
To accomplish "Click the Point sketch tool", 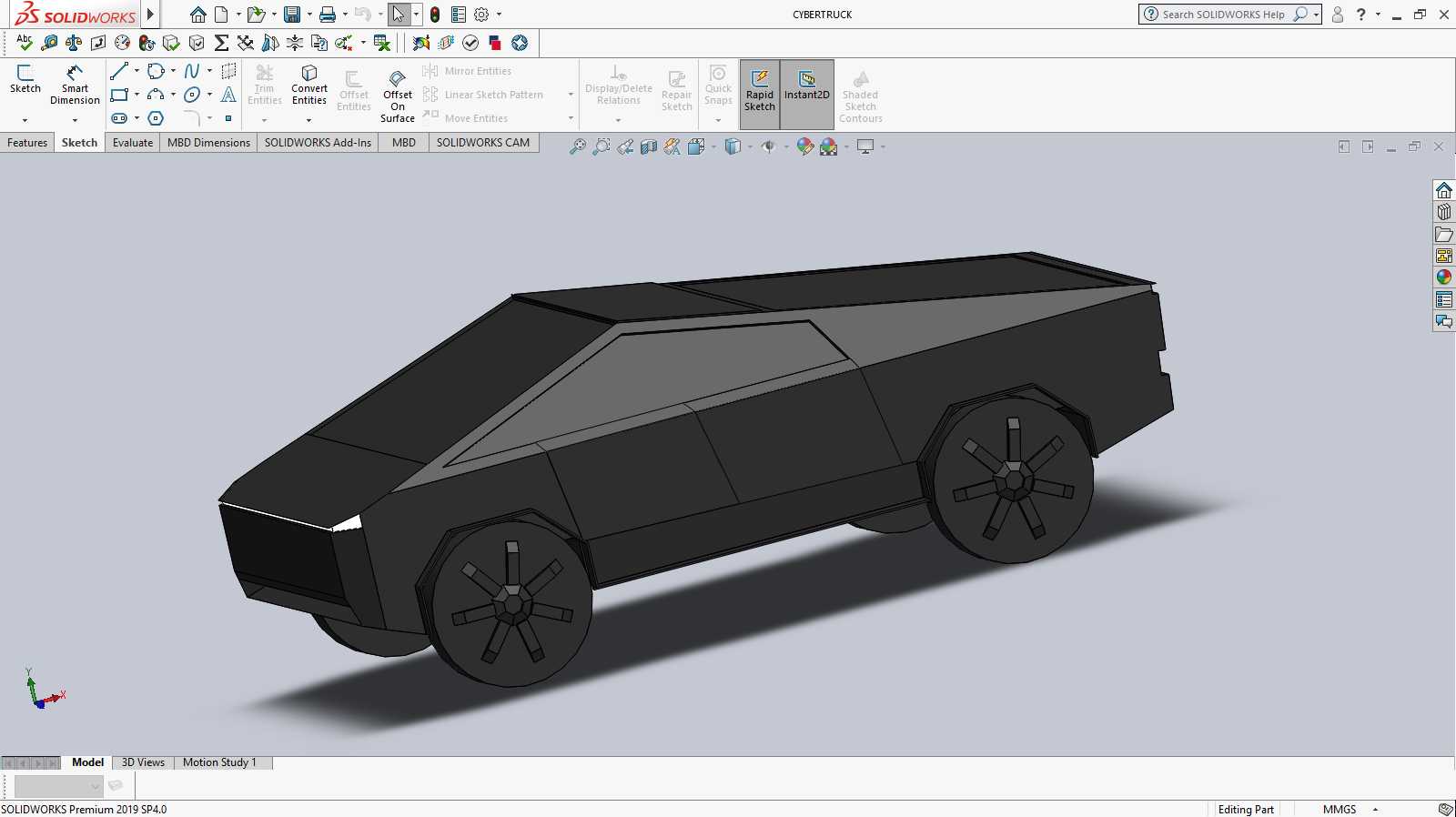I will pyautogui.click(x=228, y=118).
